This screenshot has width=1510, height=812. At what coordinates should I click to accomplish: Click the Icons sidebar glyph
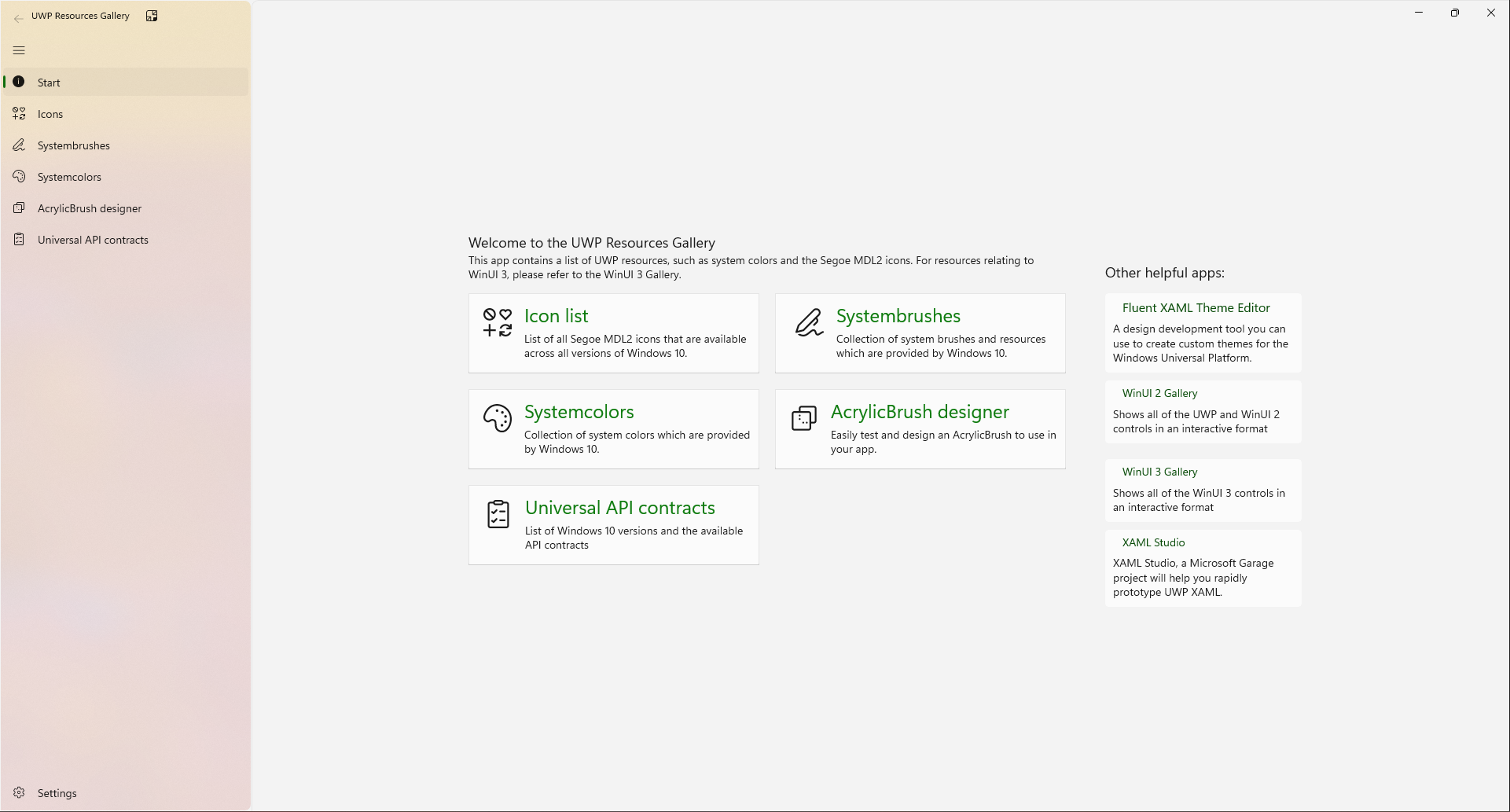coord(19,114)
